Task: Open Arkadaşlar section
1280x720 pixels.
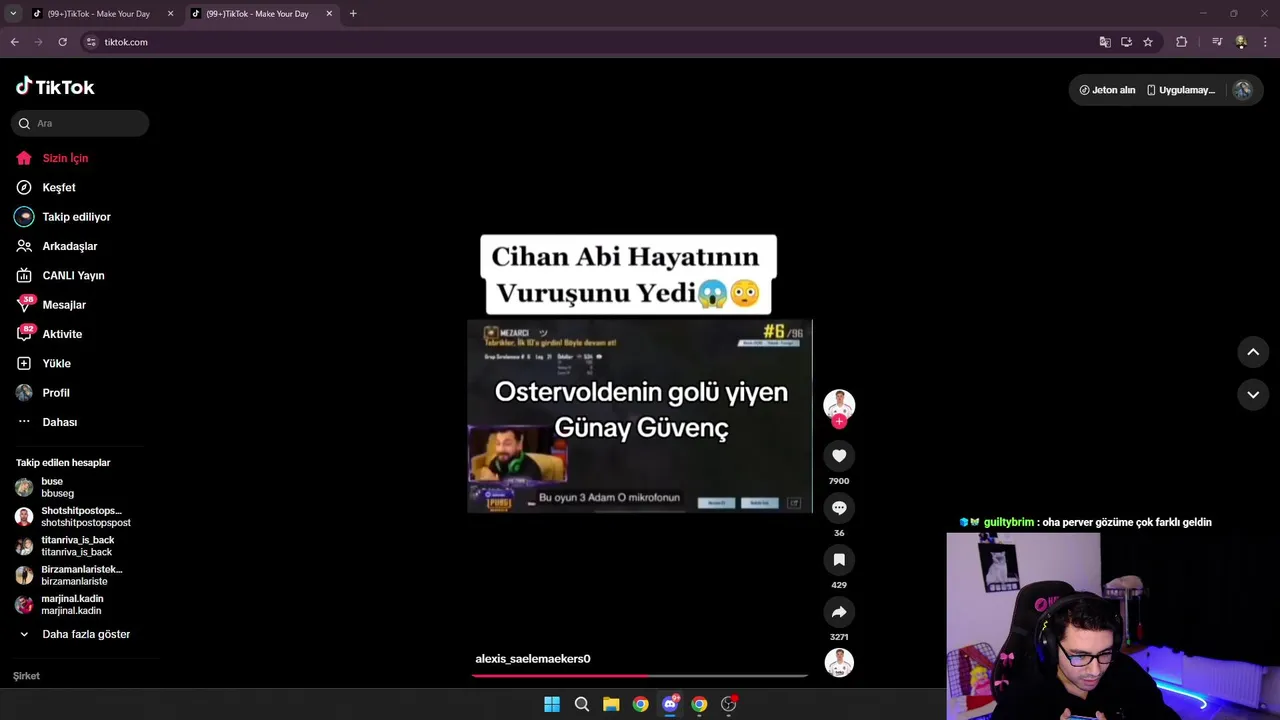Action: [x=69, y=246]
